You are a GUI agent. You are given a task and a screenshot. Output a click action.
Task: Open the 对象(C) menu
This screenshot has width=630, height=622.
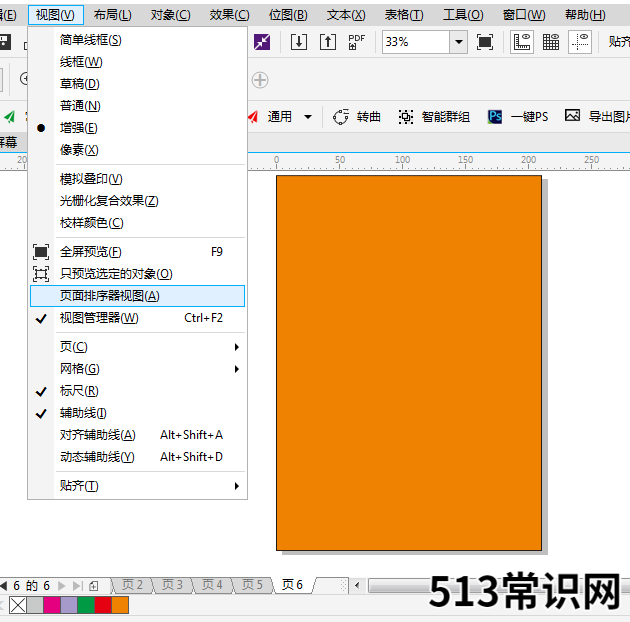click(x=171, y=15)
